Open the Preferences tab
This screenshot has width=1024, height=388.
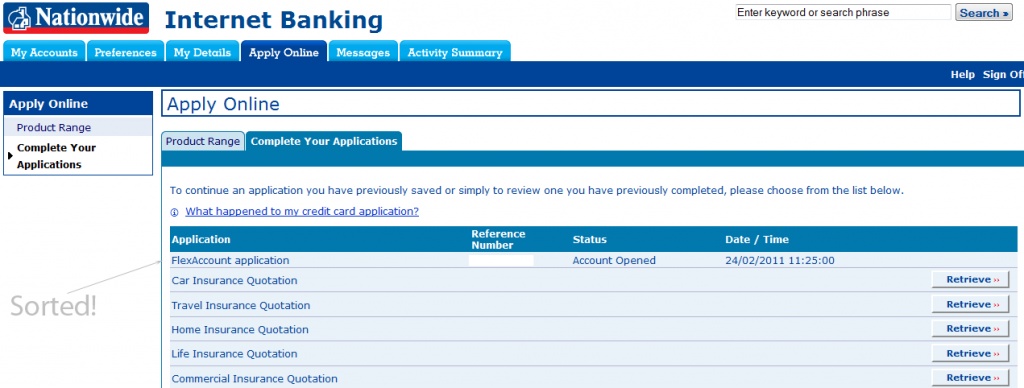125,52
